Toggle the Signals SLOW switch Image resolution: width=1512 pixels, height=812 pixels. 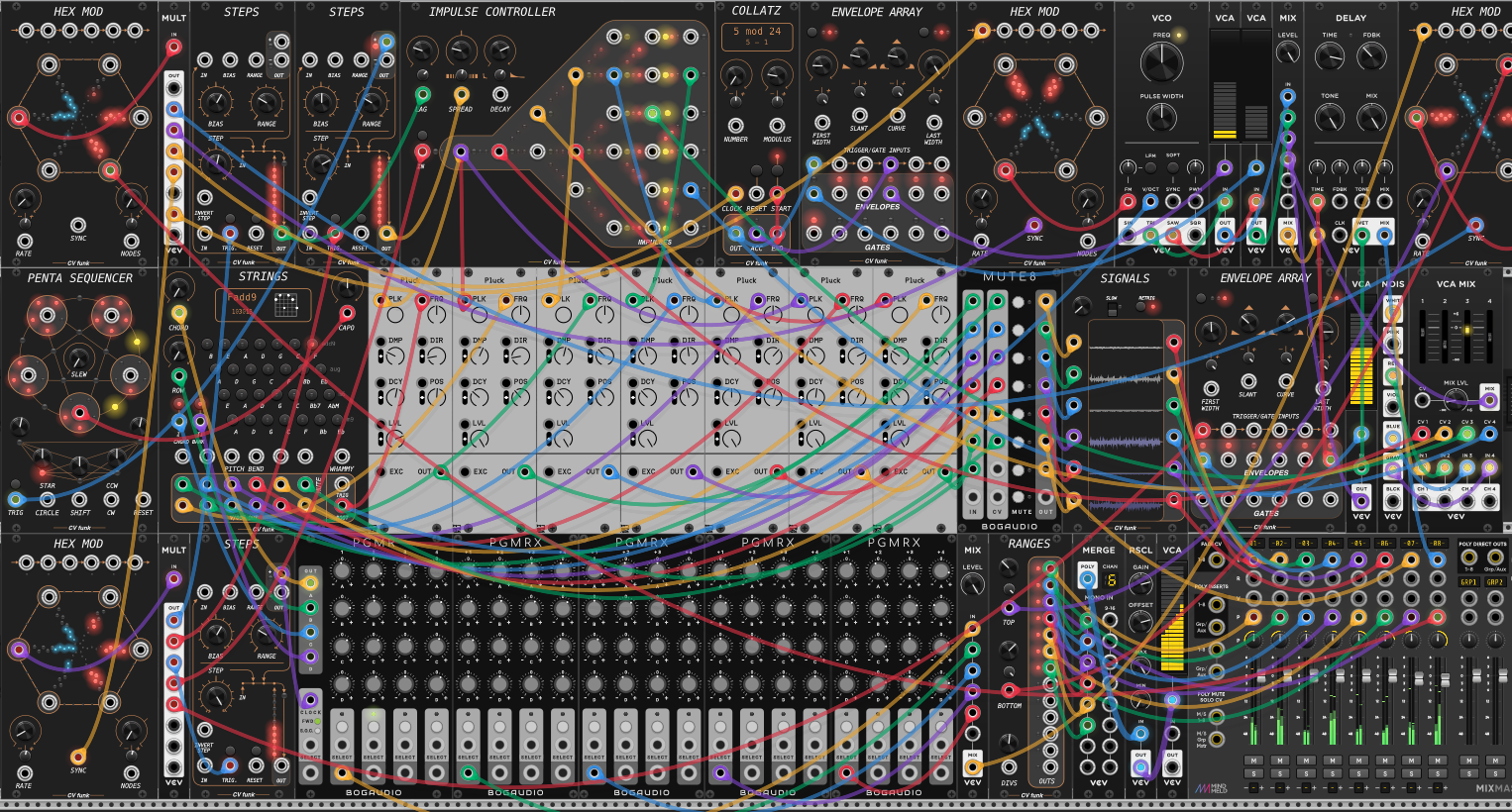[x=1112, y=309]
